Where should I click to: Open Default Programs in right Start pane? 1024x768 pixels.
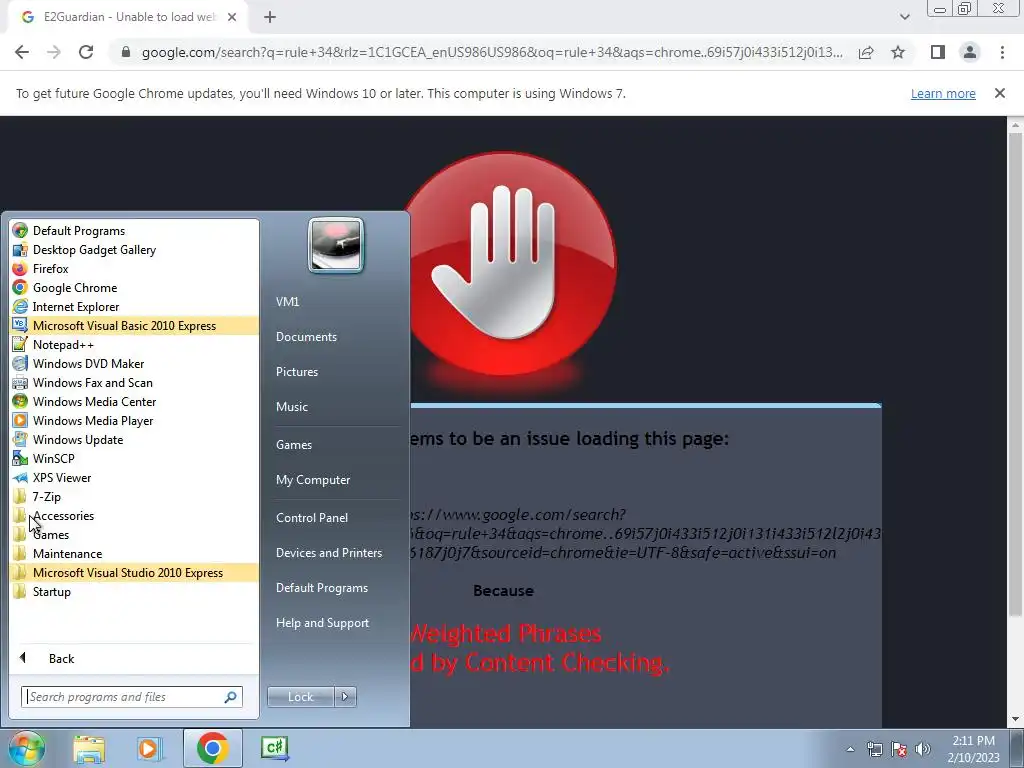pos(322,588)
